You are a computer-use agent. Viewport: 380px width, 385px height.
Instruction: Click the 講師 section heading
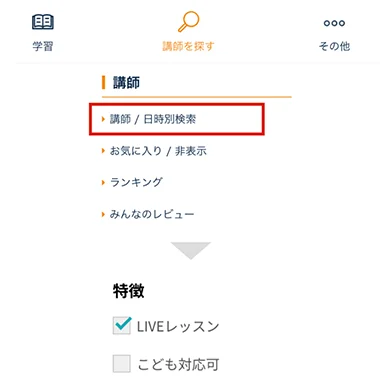[126, 82]
